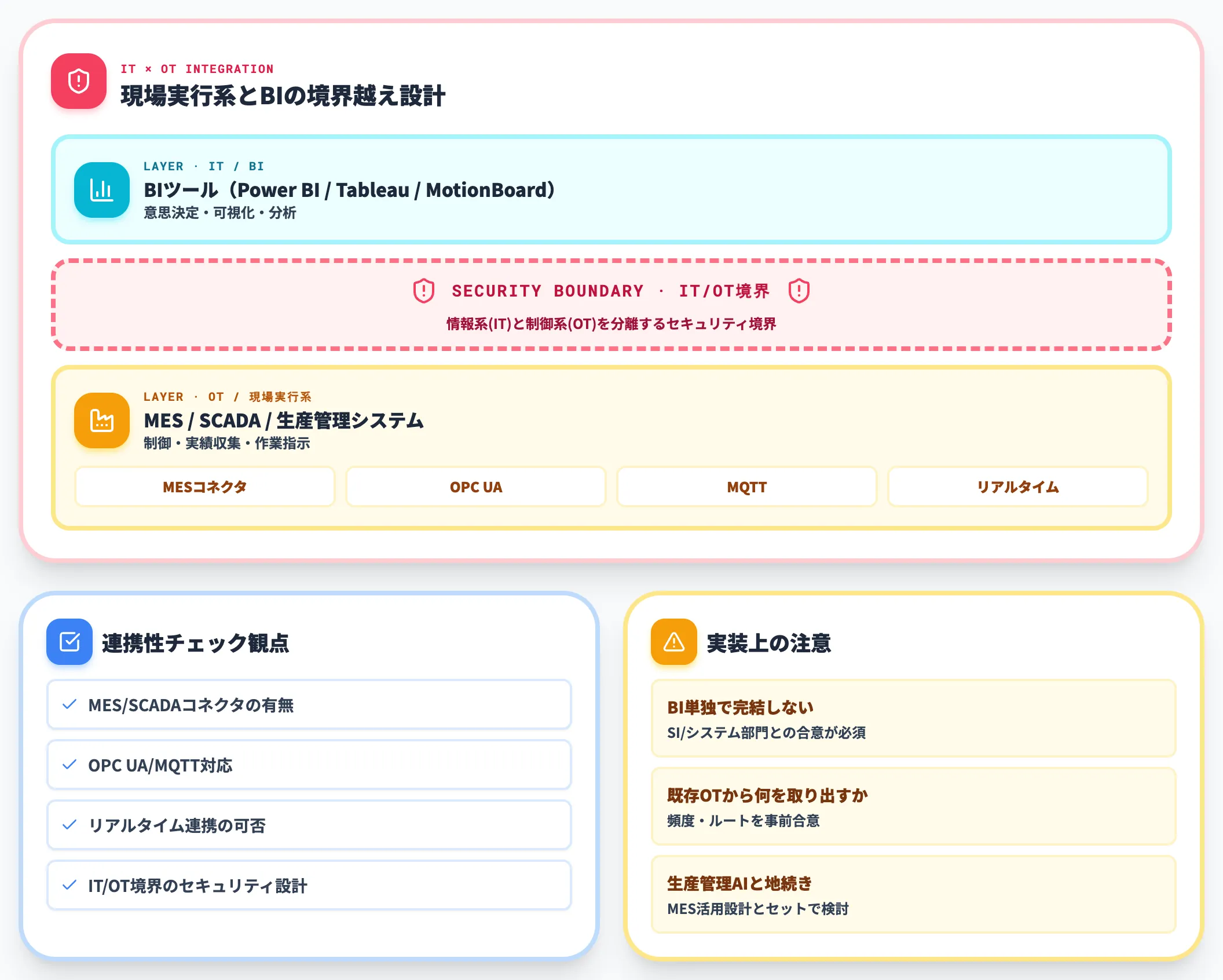Click the shield icon right of IT/OT境界
This screenshot has height=980, width=1223.
[799, 291]
